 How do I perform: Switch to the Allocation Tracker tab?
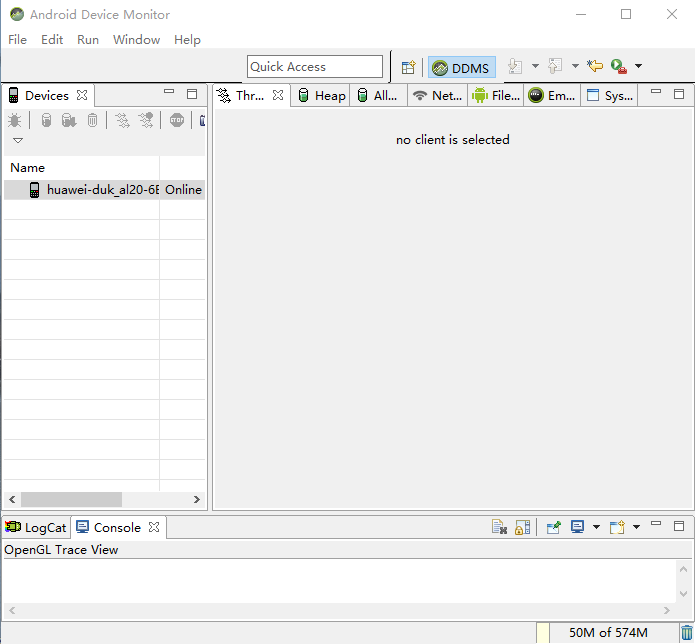tap(378, 95)
